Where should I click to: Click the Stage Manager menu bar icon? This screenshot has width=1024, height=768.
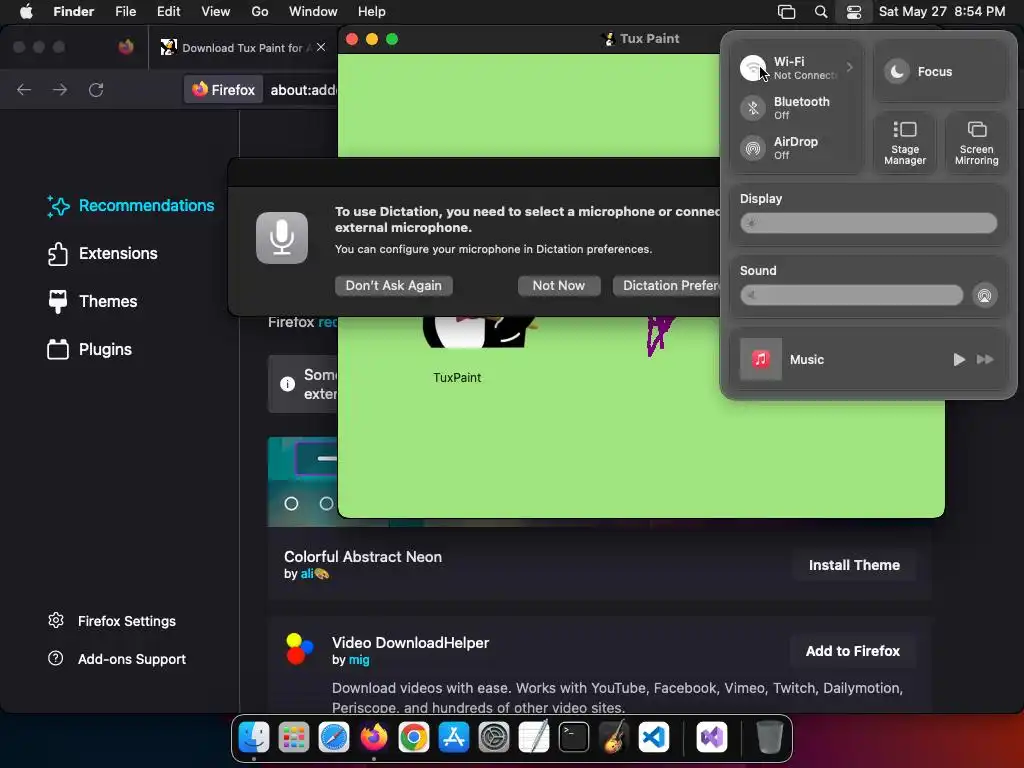point(786,12)
